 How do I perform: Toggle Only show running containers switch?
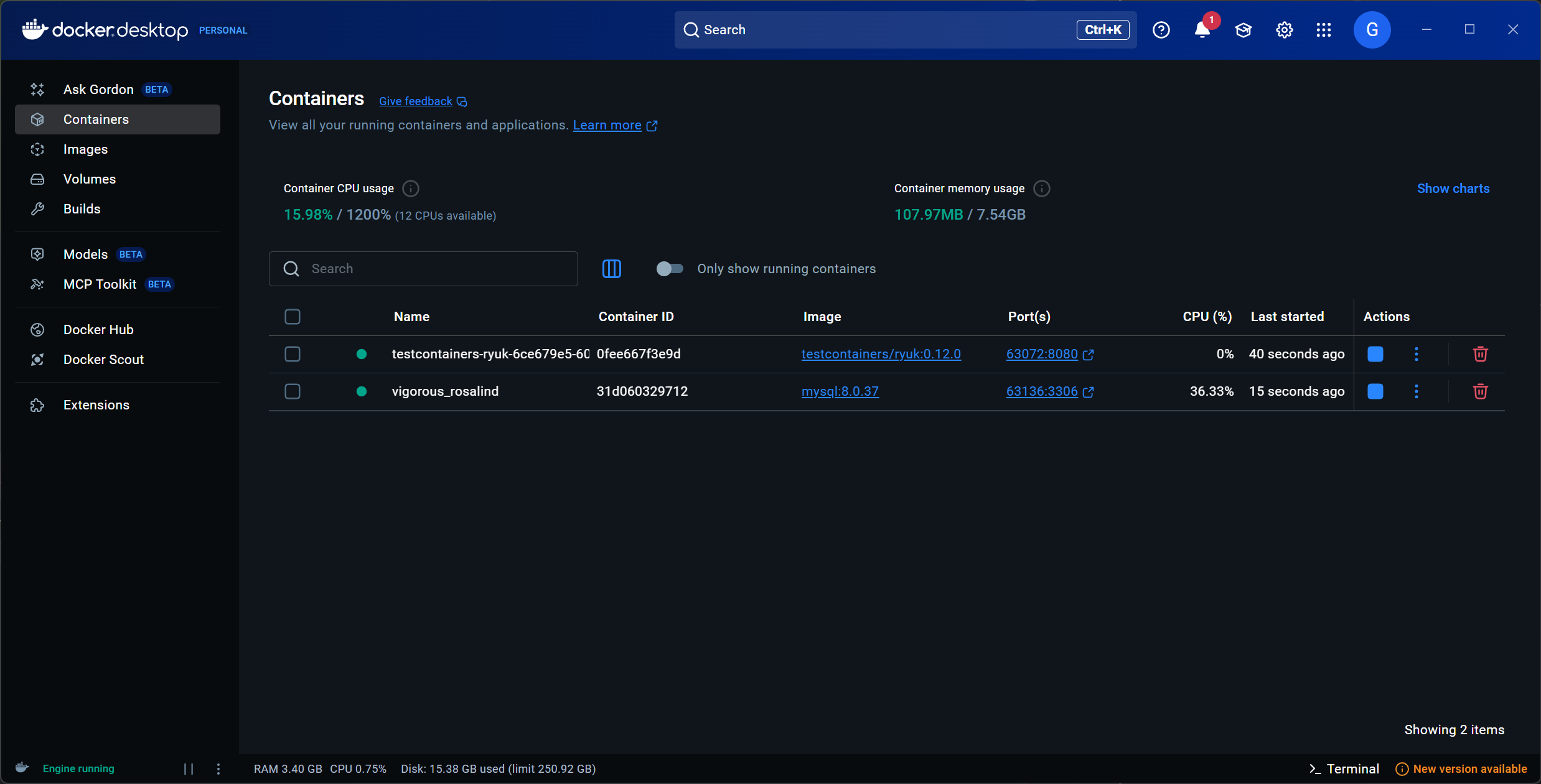coord(670,269)
